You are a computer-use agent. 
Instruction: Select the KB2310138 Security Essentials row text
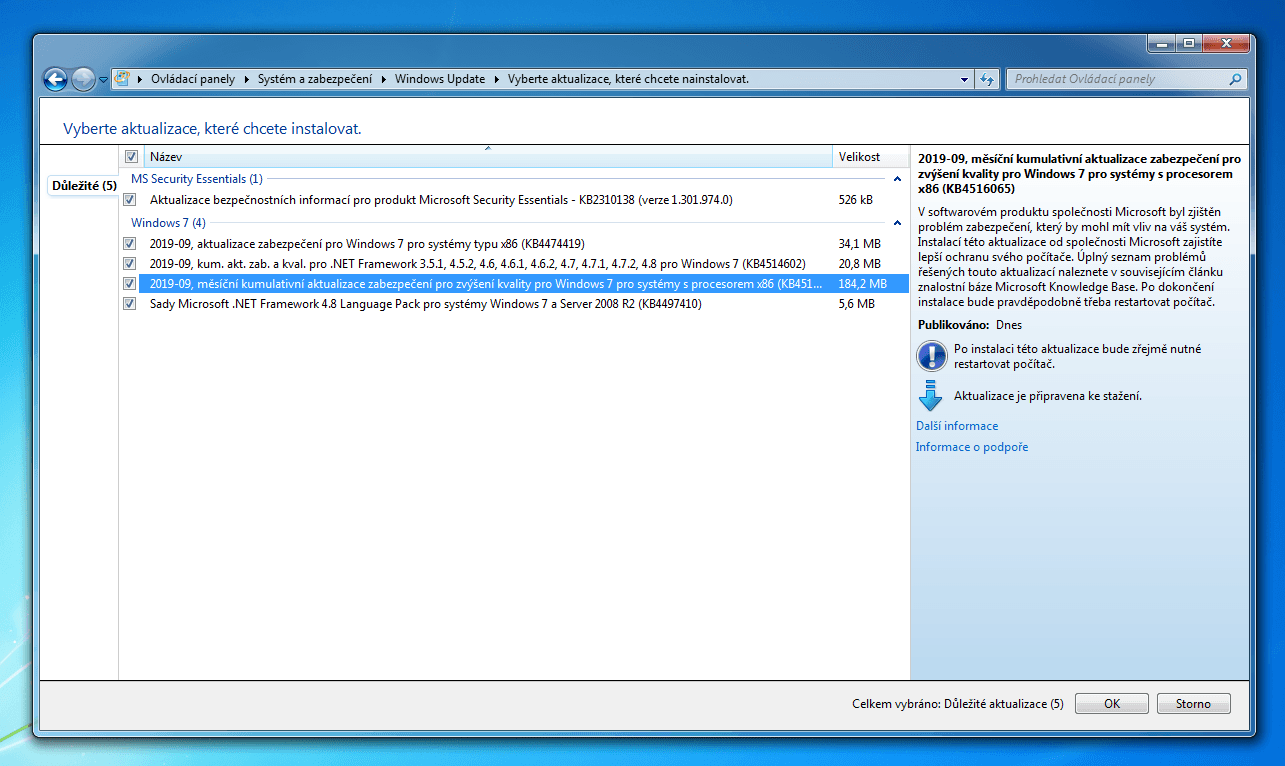pyautogui.click(x=441, y=200)
